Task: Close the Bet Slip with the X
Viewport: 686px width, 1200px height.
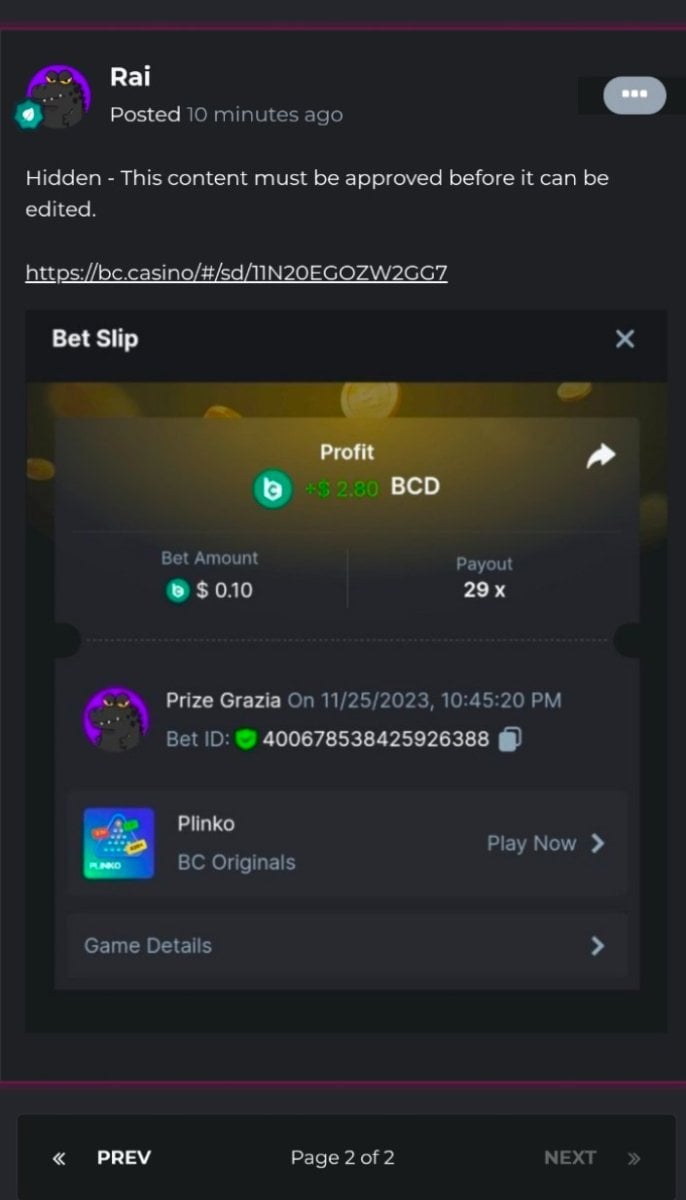Action: point(625,339)
